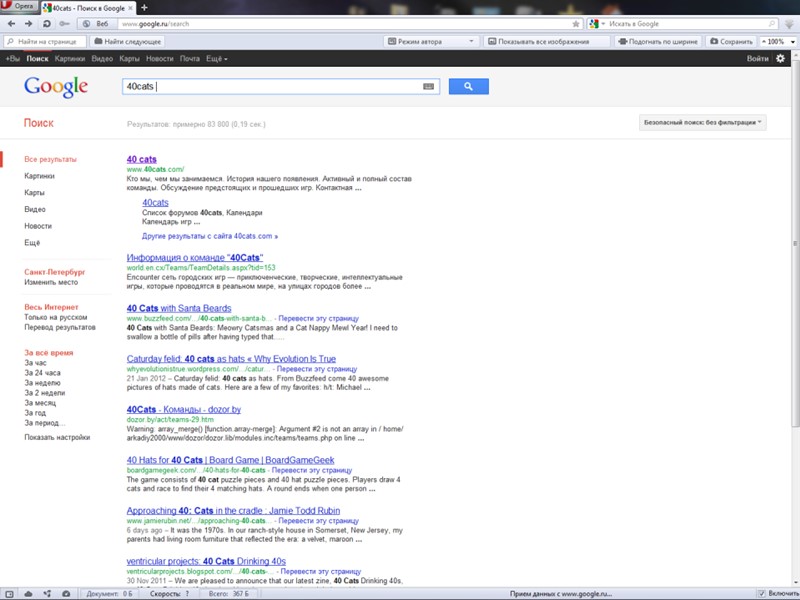Close the 40cats Google tab
Image resolution: width=800 pixels, height=600 pixels.
pos(131,8)
